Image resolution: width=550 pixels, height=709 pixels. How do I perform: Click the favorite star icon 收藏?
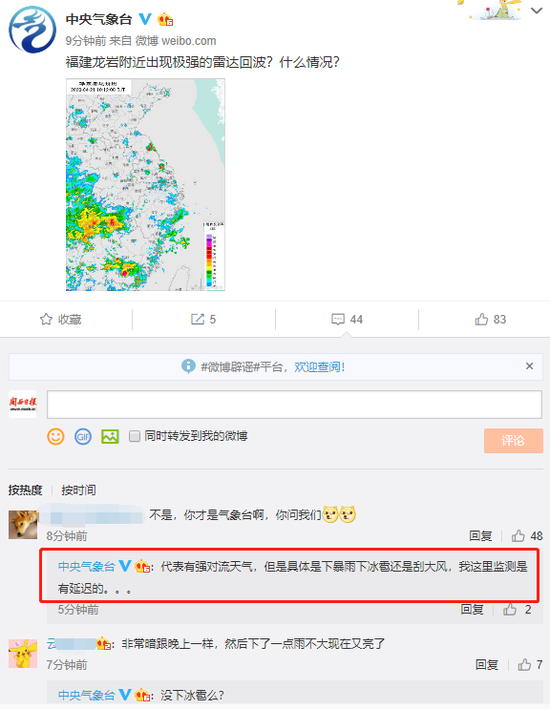(46, 320)
